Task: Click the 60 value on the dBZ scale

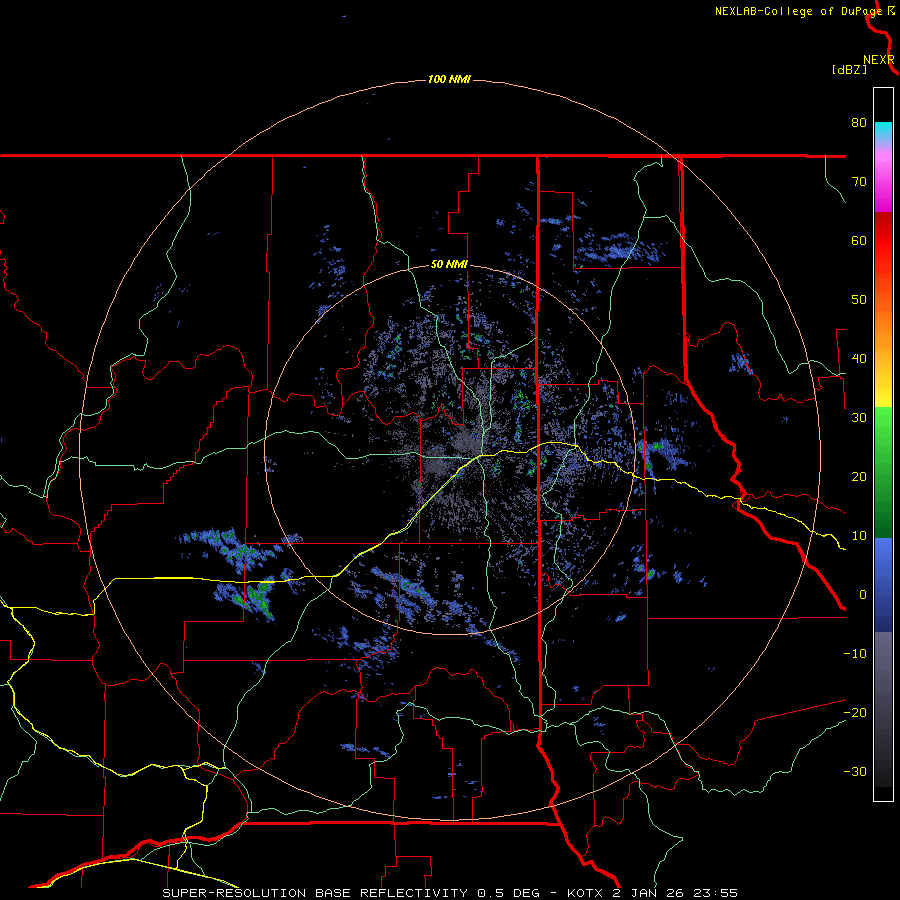Action: [859, 240]
